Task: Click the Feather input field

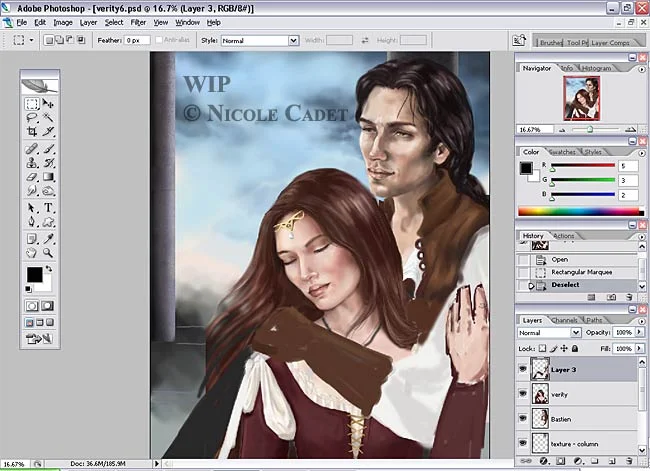Action: tap(137, 40)
